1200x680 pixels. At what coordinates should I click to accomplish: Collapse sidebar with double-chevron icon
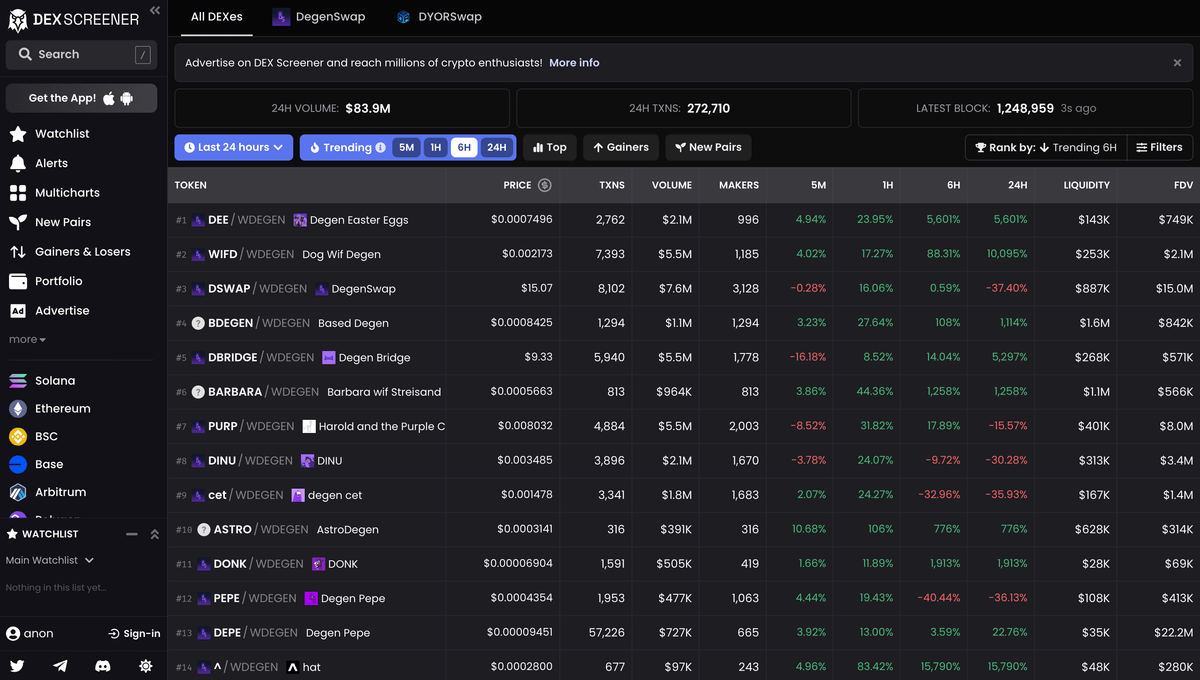click(155, 10)
